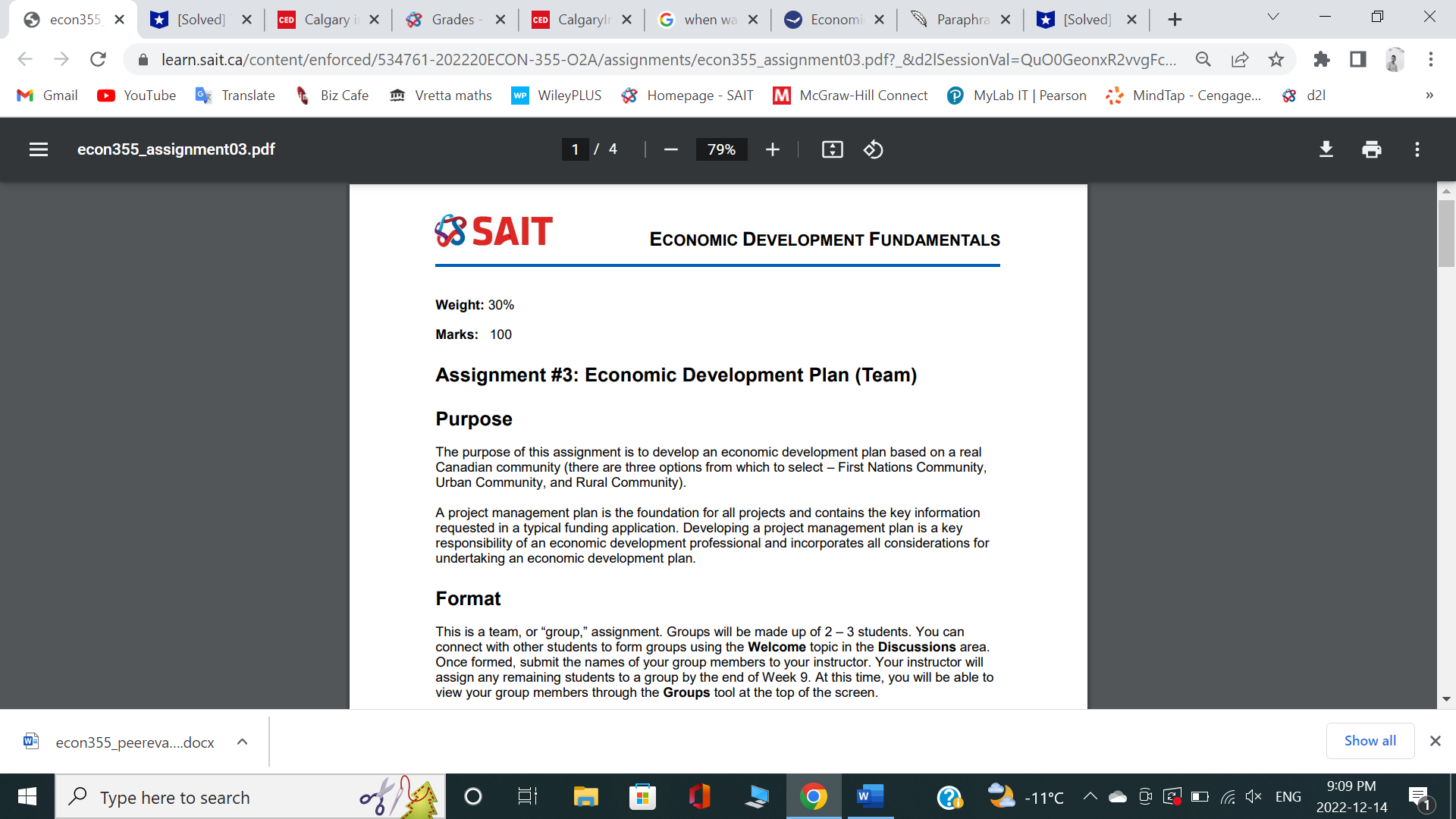Image resolution: width=1456 pixels, height=819 pixels.
Task: Open the tab search dropdown chevron
Action: point(1273,17)
